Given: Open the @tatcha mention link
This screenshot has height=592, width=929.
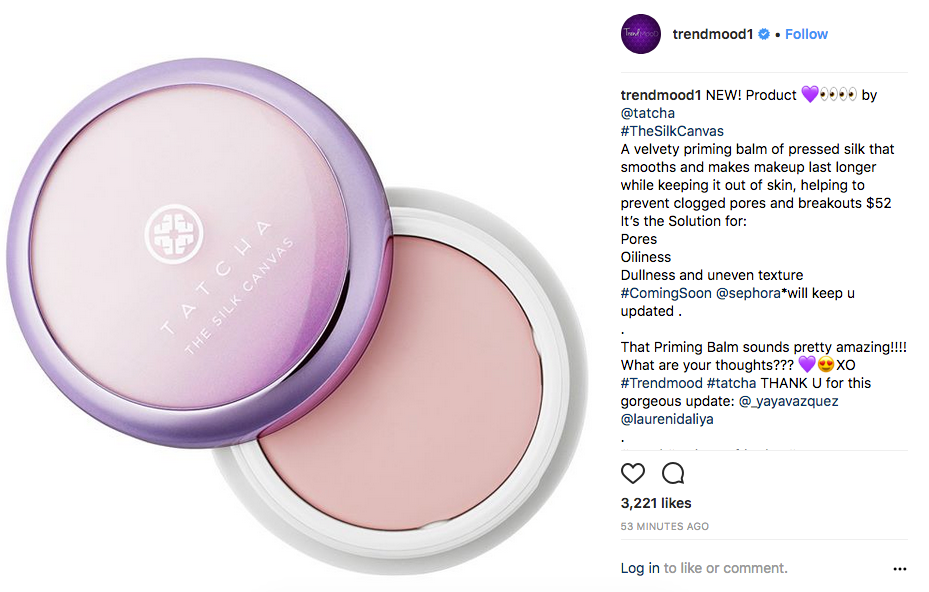Looking at the screenshot, I should coord(648,113).
